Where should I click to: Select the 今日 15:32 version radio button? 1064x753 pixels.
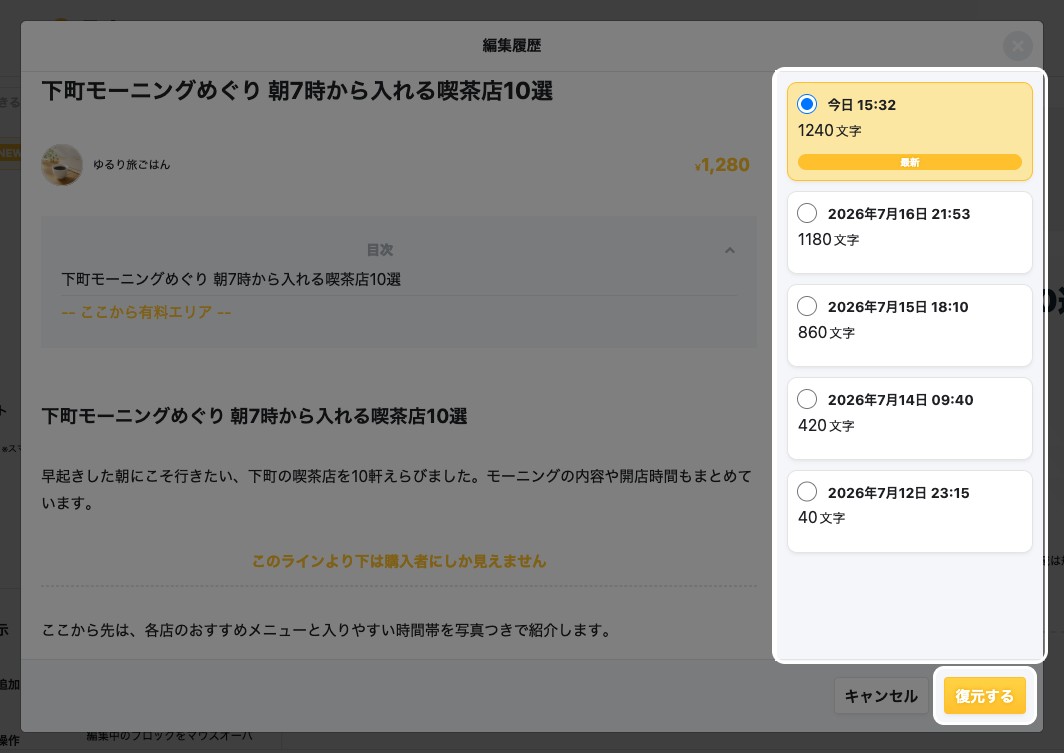point(807,104)
